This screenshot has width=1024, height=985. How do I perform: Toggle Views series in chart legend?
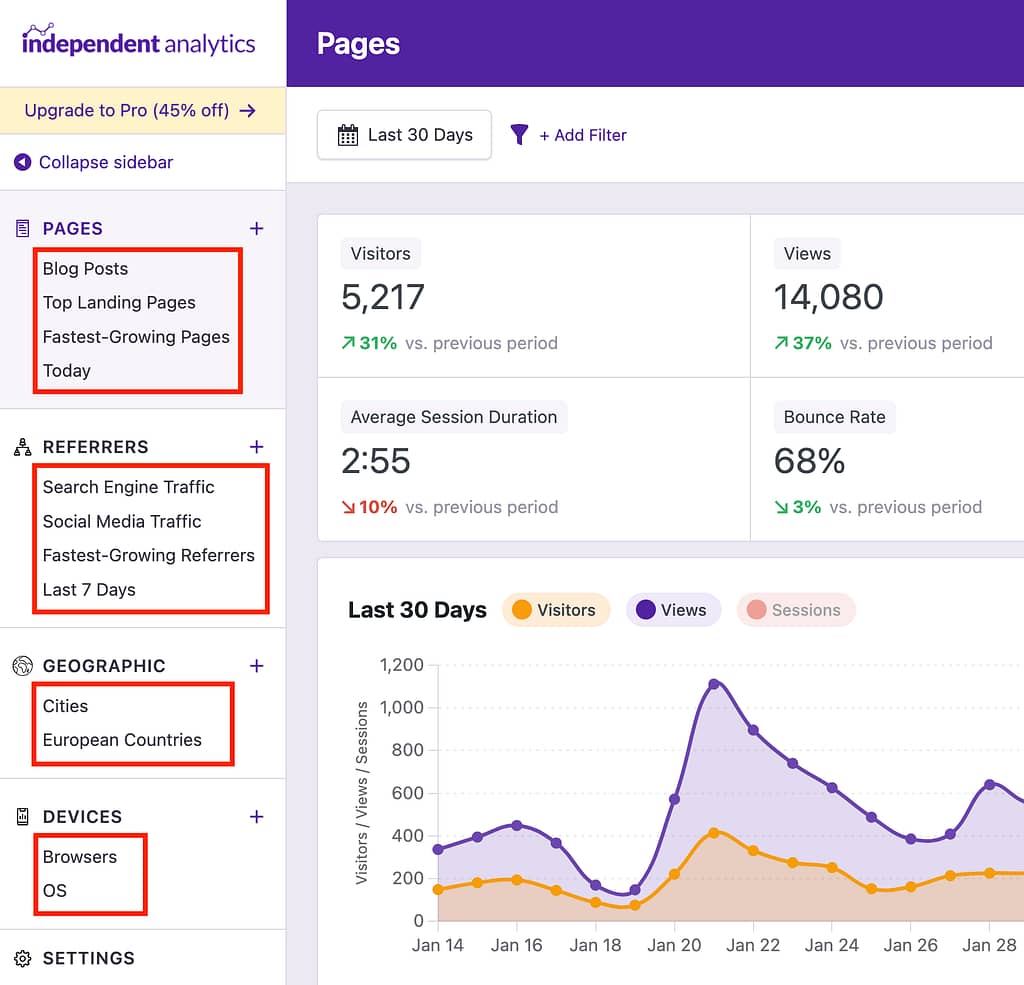pos(673,610)
